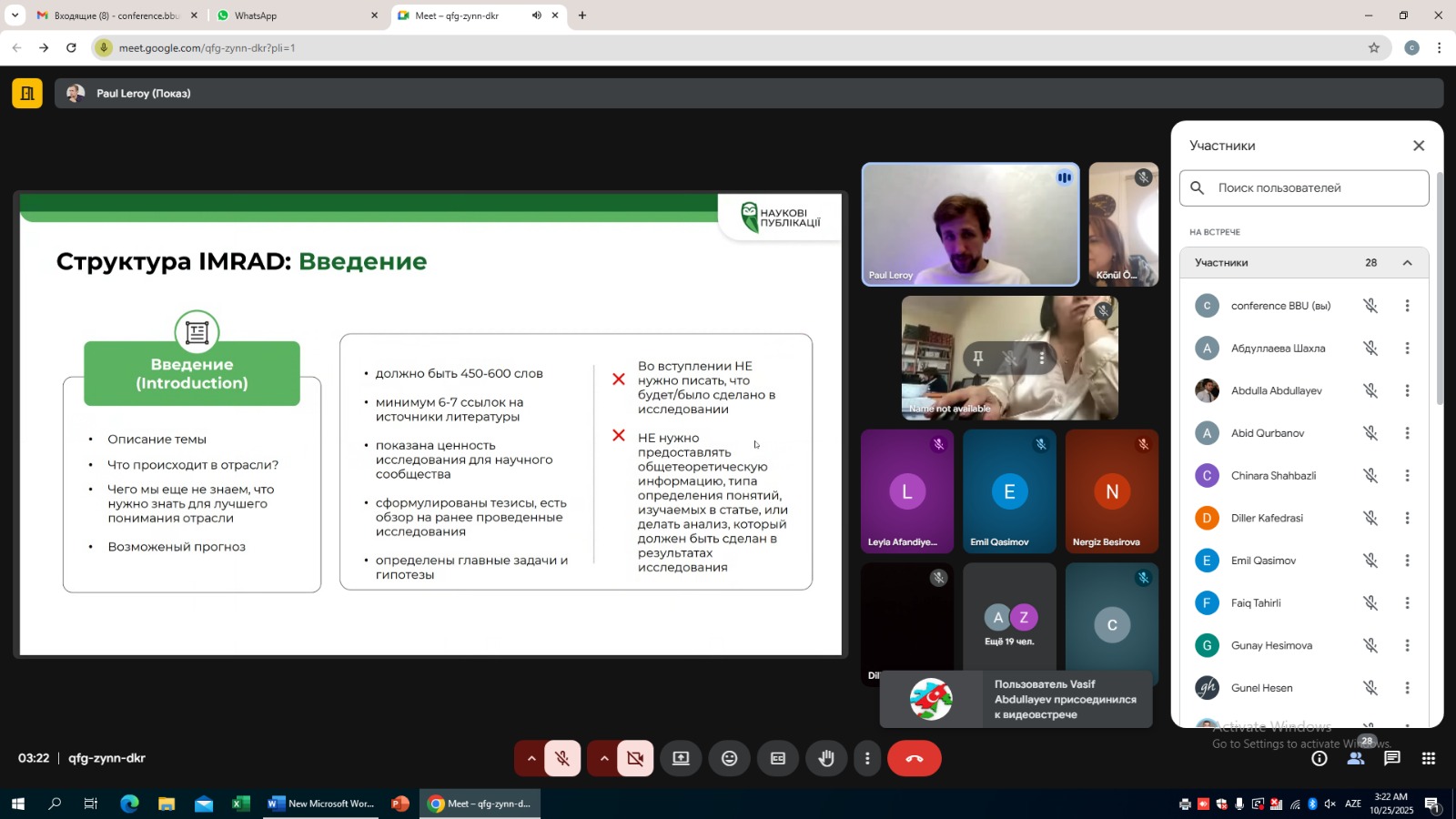Expand audio settings arrow beside microphone
Screen dimensions: 1456x819
coord(531,758)
